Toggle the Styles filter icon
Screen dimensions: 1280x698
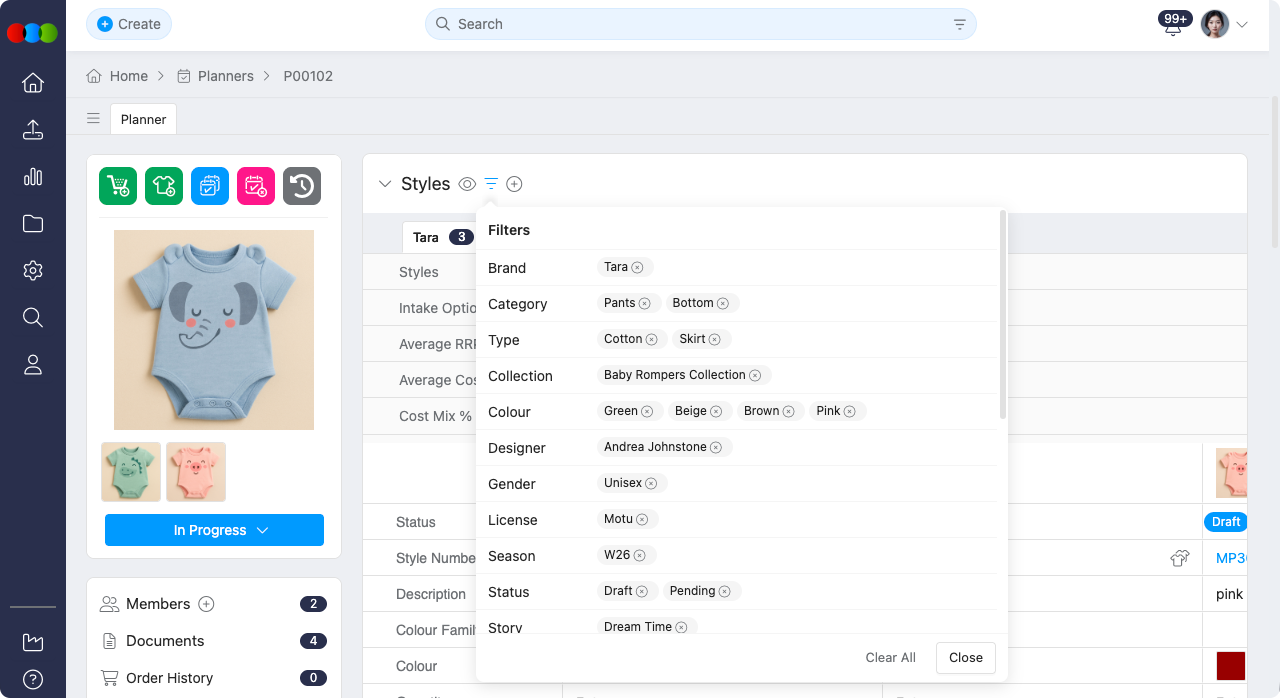490,184
